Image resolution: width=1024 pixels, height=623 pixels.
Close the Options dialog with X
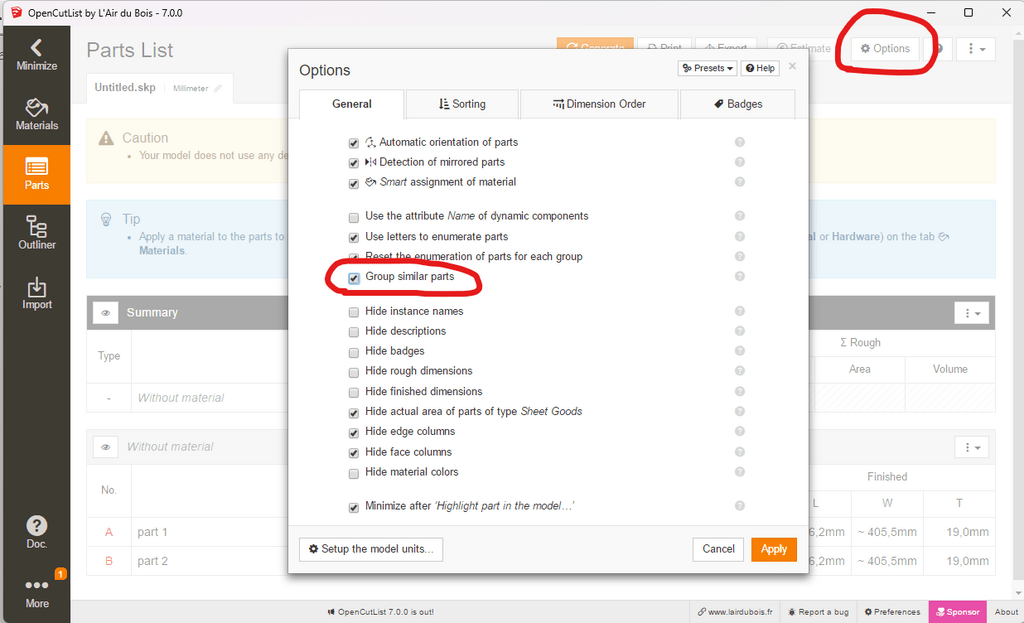pyautogui.click(x=792, y=67)
